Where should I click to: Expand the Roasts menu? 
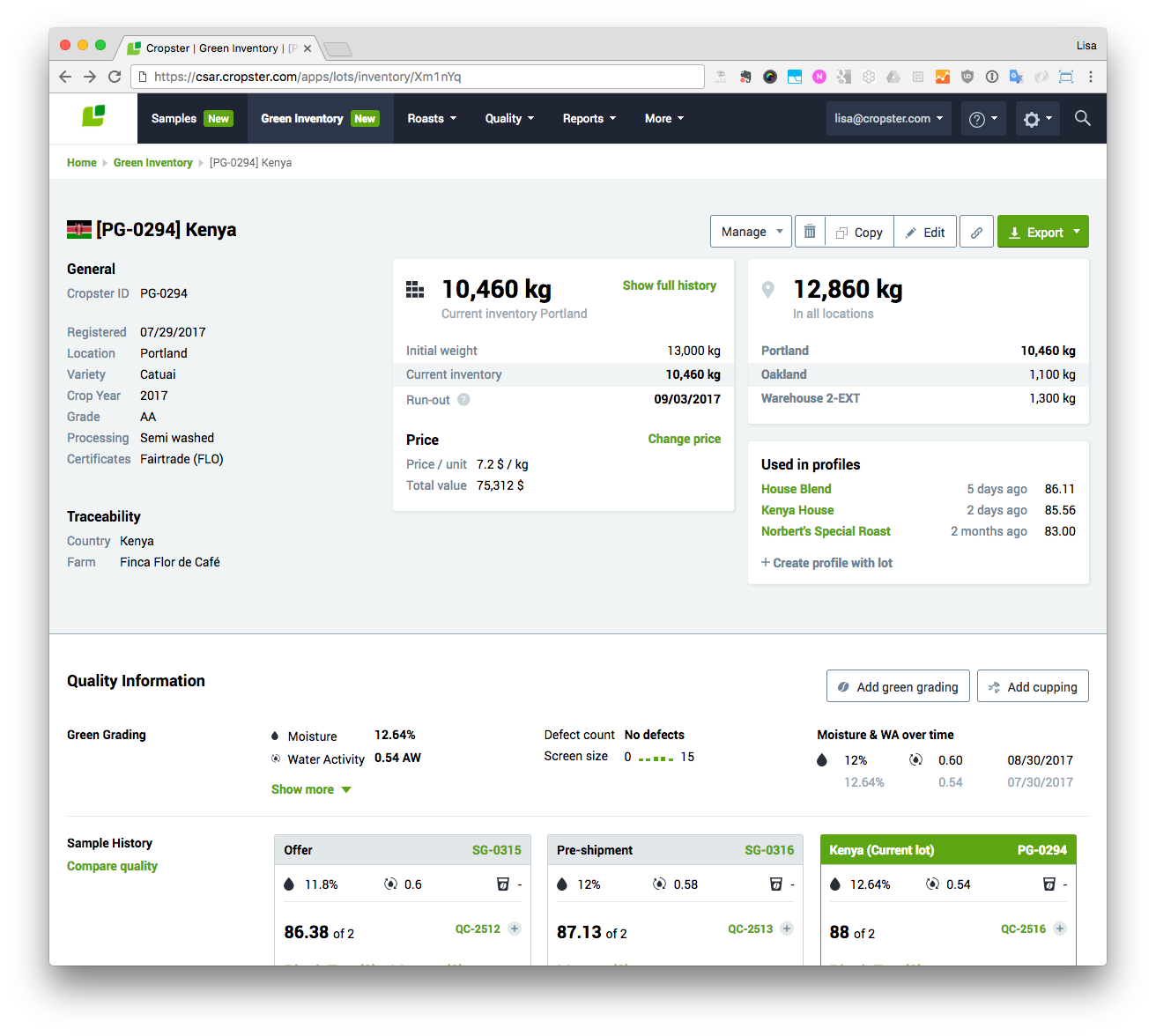click(x=432, y=118)
